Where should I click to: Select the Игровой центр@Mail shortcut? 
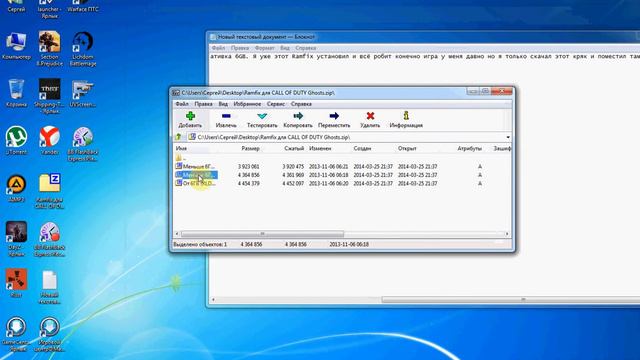coord(49,334)
